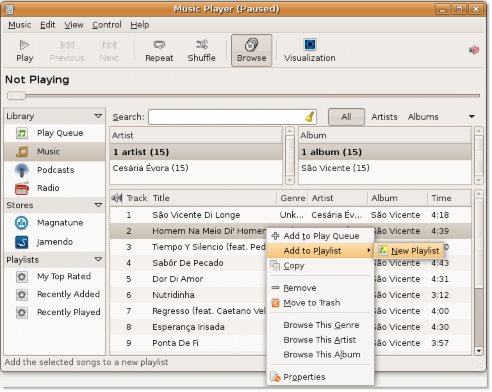Collapse the Stores section arrow

click(98, 205)
